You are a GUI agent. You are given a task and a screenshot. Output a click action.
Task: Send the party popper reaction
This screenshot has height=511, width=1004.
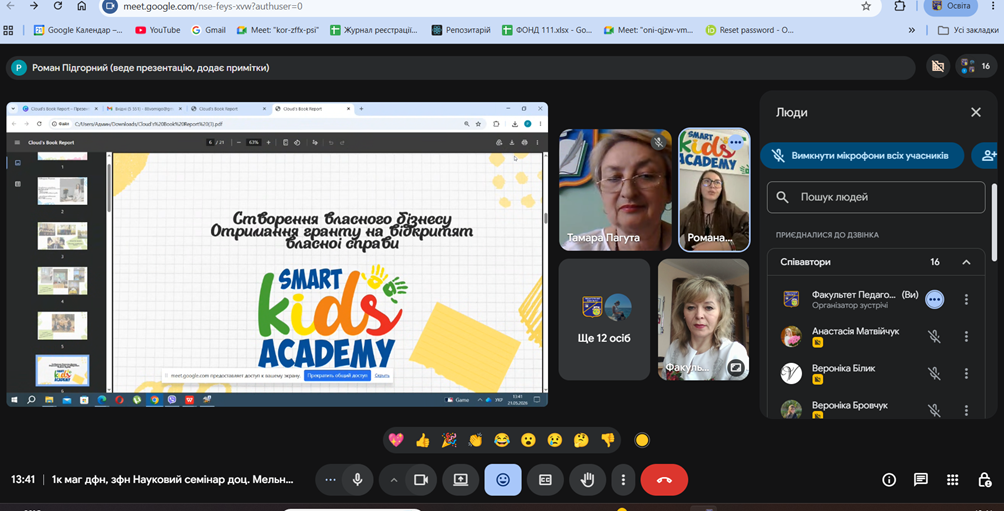[449, 440]
